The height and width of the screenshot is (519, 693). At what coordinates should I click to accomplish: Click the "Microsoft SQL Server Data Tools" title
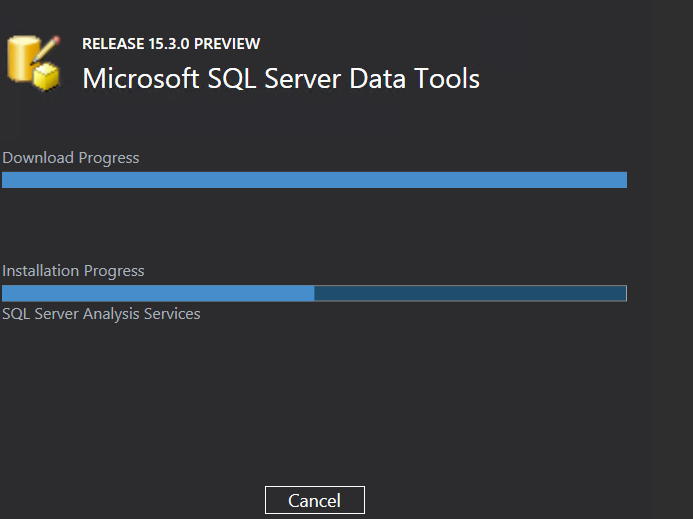(281, 78)
